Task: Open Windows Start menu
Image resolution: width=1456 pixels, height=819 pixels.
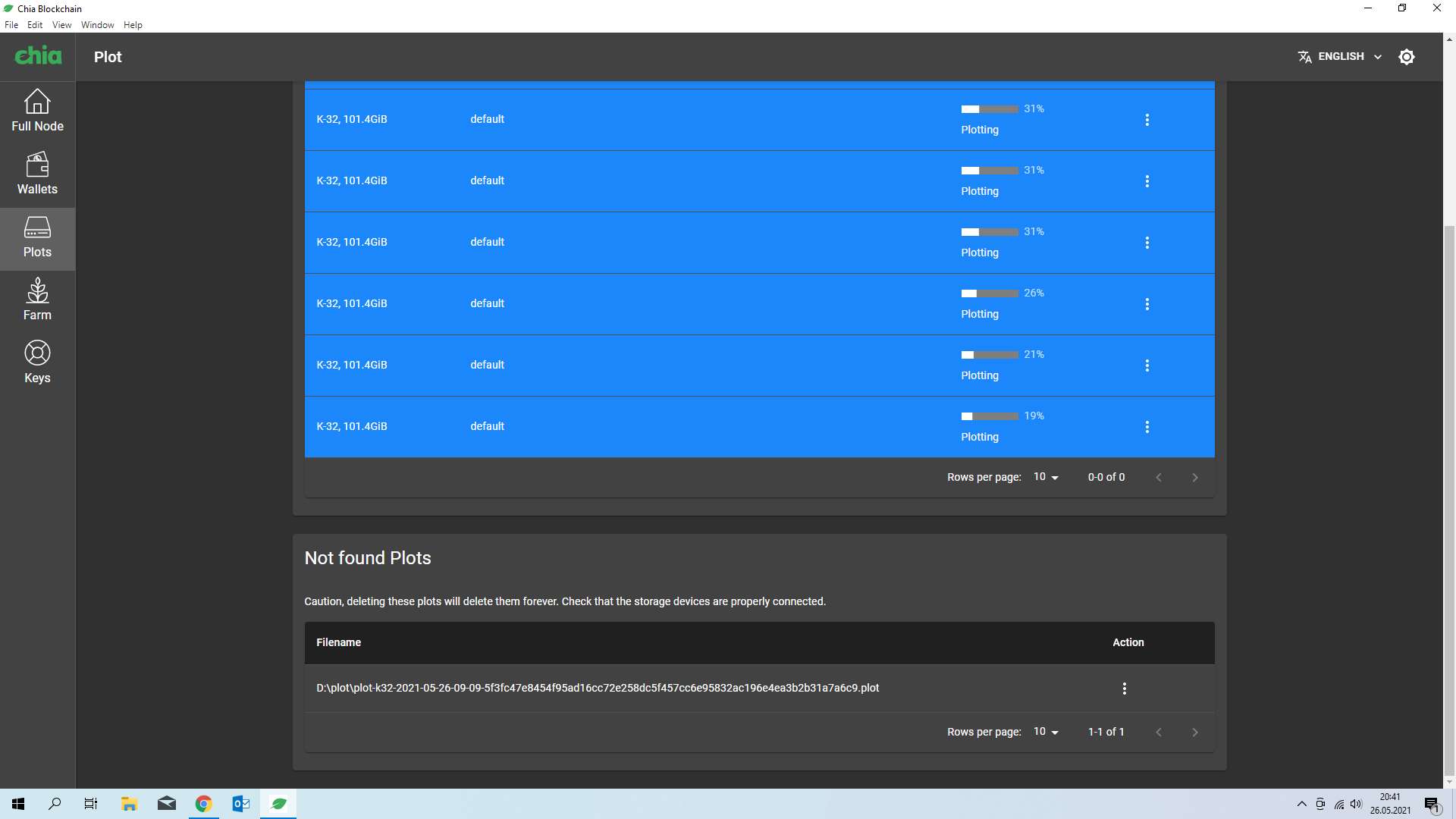Action: click(x=18, y=804)
